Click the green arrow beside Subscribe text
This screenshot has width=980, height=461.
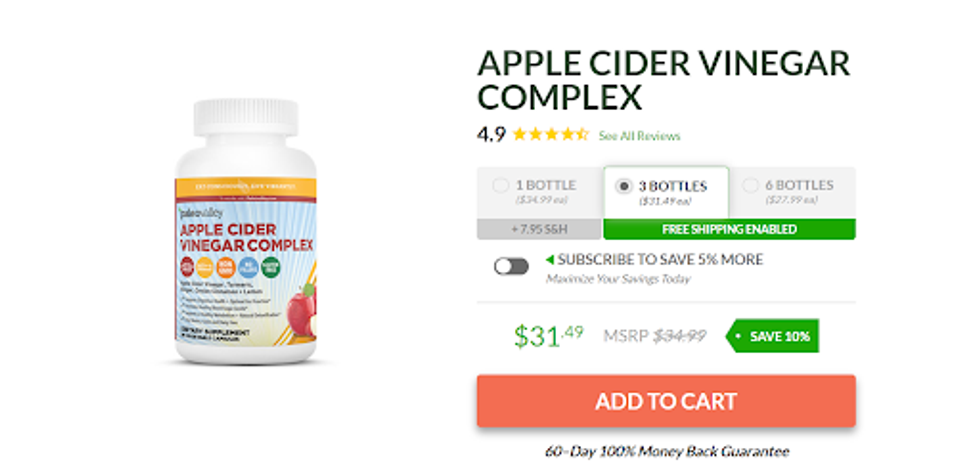point(550,260)
